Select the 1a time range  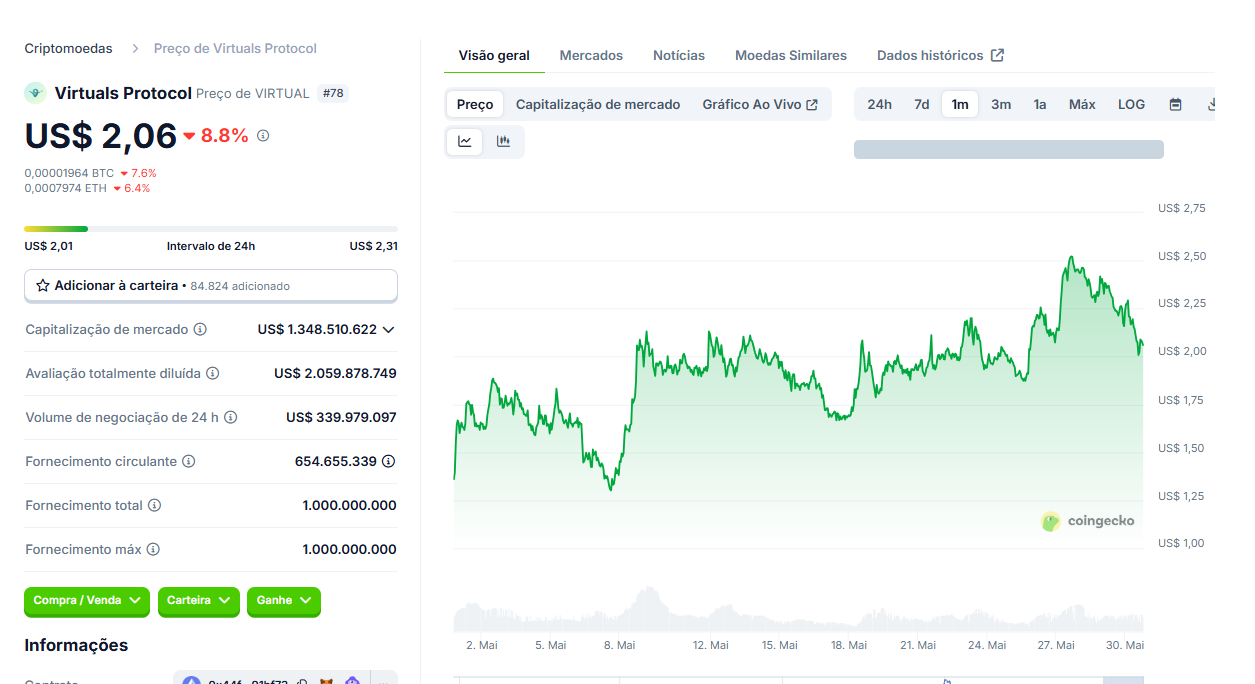point(1040,104)
